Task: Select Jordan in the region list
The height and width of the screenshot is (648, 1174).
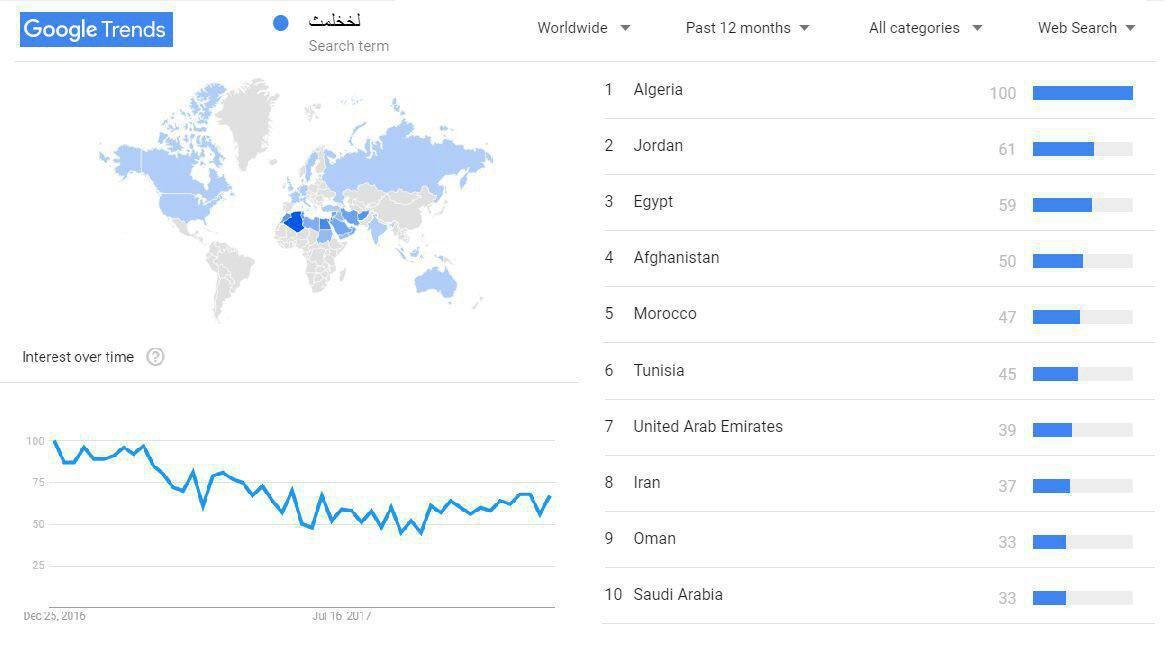Action: [658, 146]
